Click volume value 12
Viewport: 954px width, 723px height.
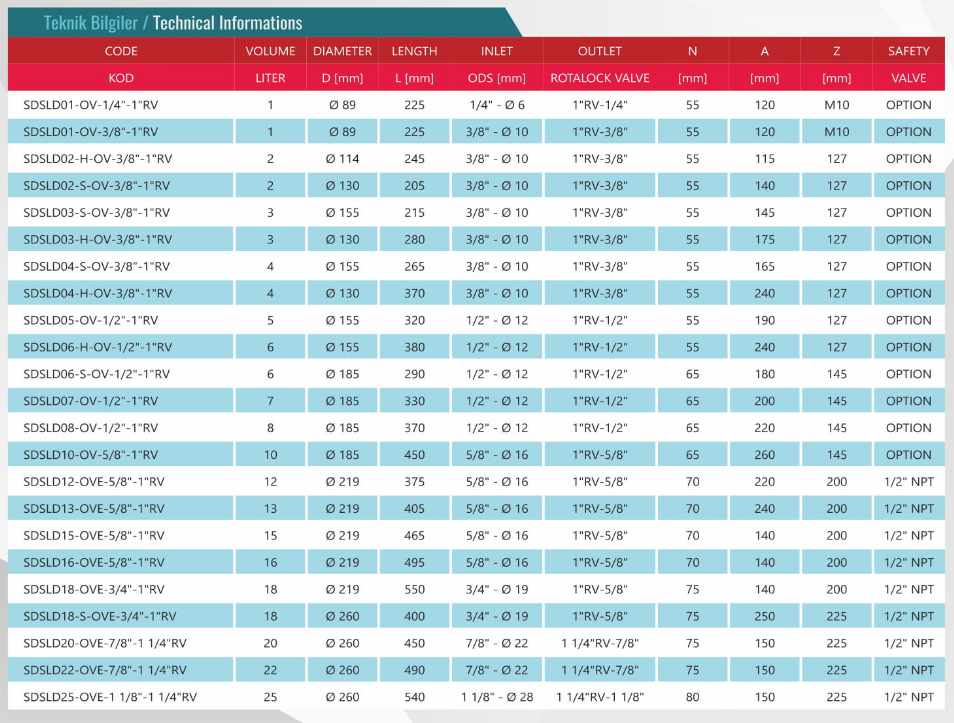pos(270,481)
